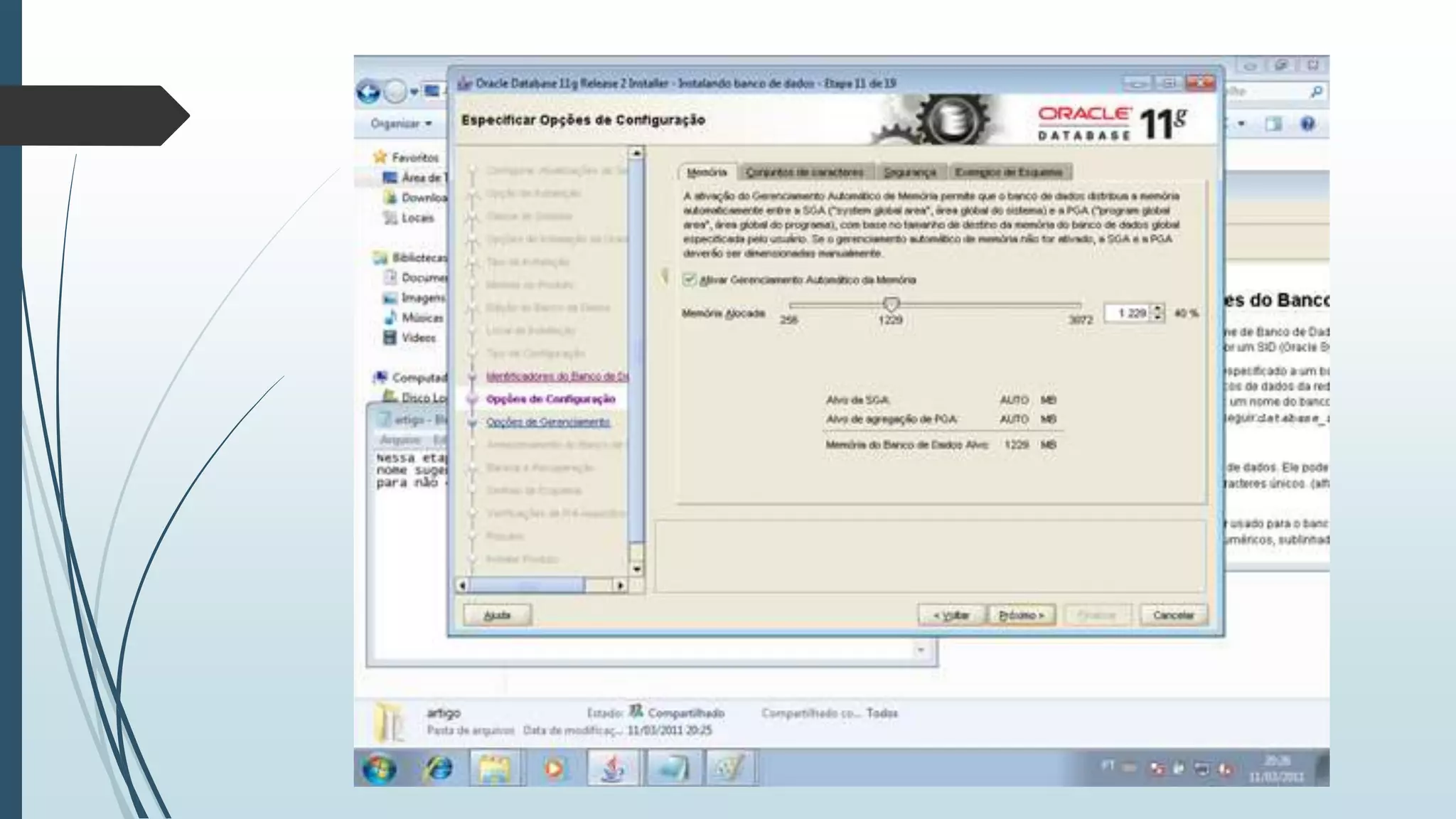
Task: Click the memory value spinner arrows
Action: click(x=1159, y=312)
